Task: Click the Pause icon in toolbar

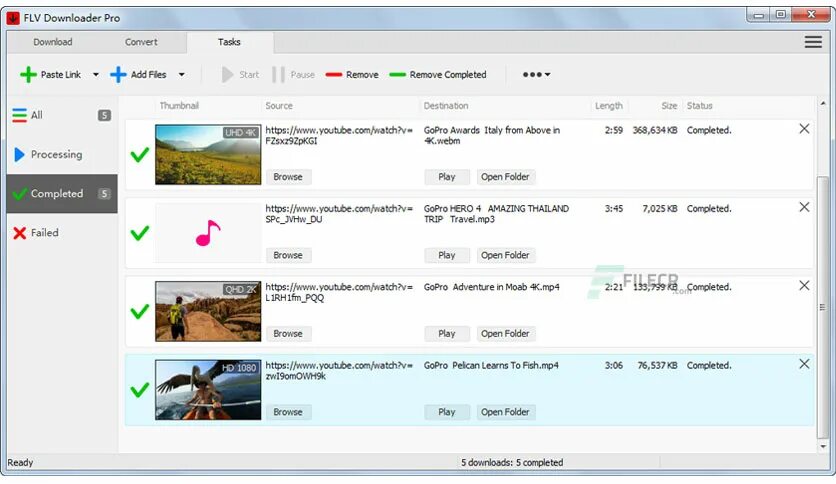Action: tap(278, 75)
